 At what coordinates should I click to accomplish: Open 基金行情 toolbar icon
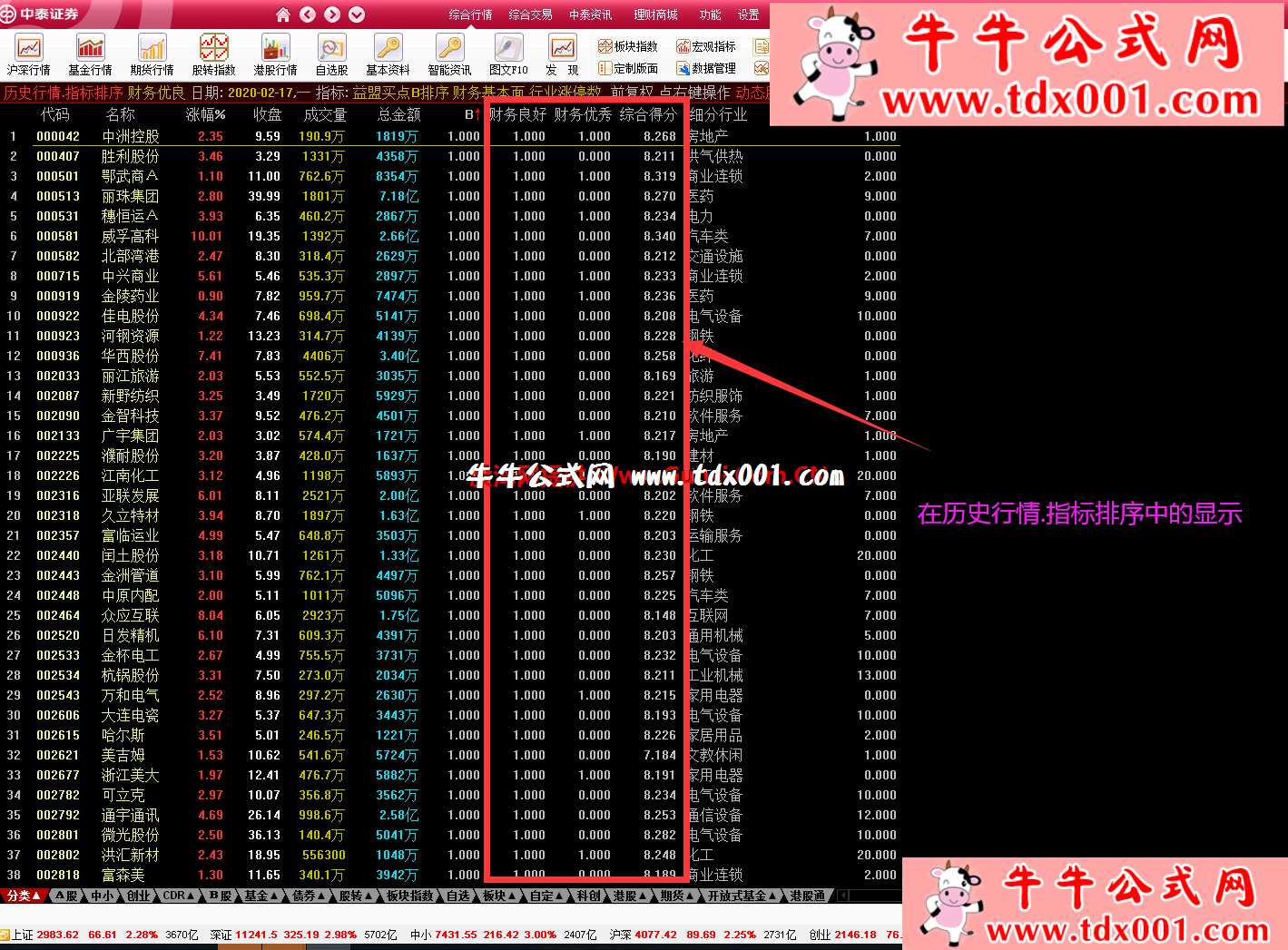tap(91, 55)
